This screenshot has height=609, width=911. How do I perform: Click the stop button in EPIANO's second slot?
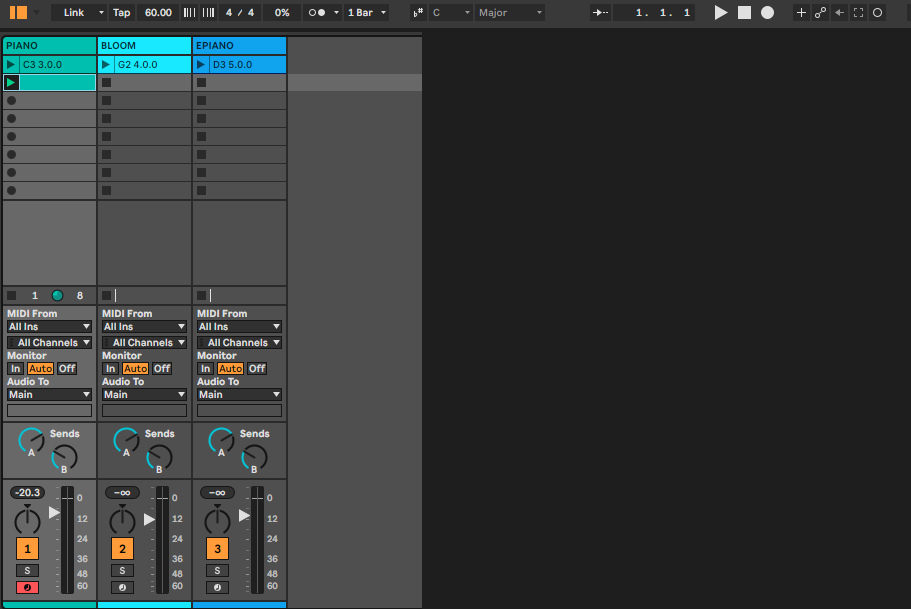pyautogui.click(x=202, y=83)
